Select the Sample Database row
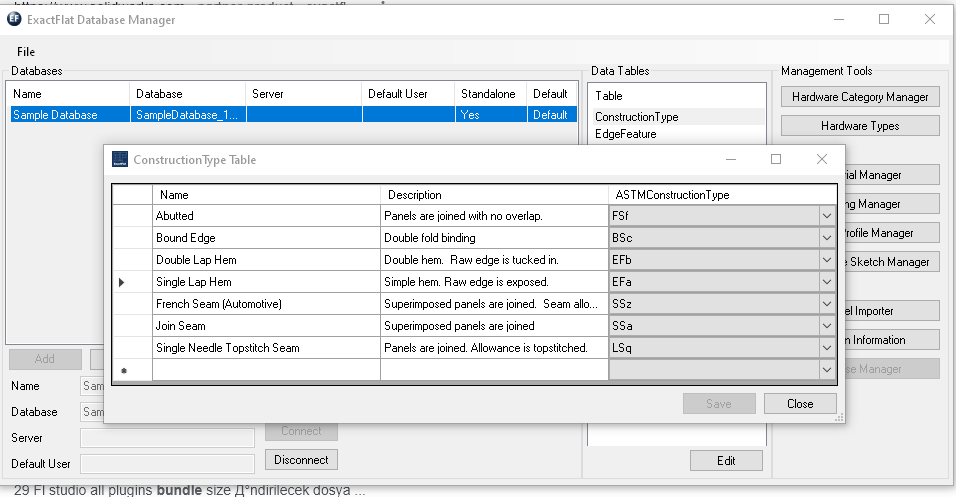Viewport: 956px width, 497px height. tap(68, 115)
